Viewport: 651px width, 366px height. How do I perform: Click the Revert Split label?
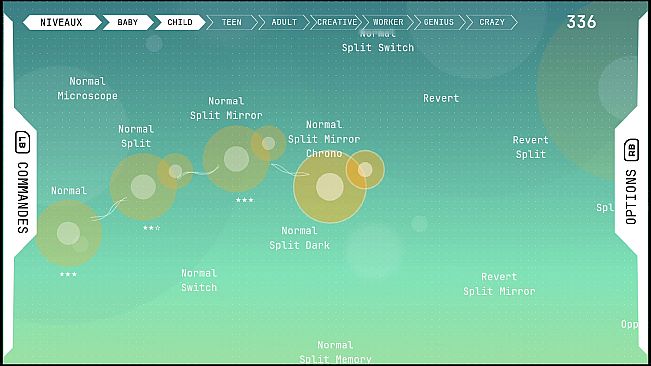[x=531, y=147]
